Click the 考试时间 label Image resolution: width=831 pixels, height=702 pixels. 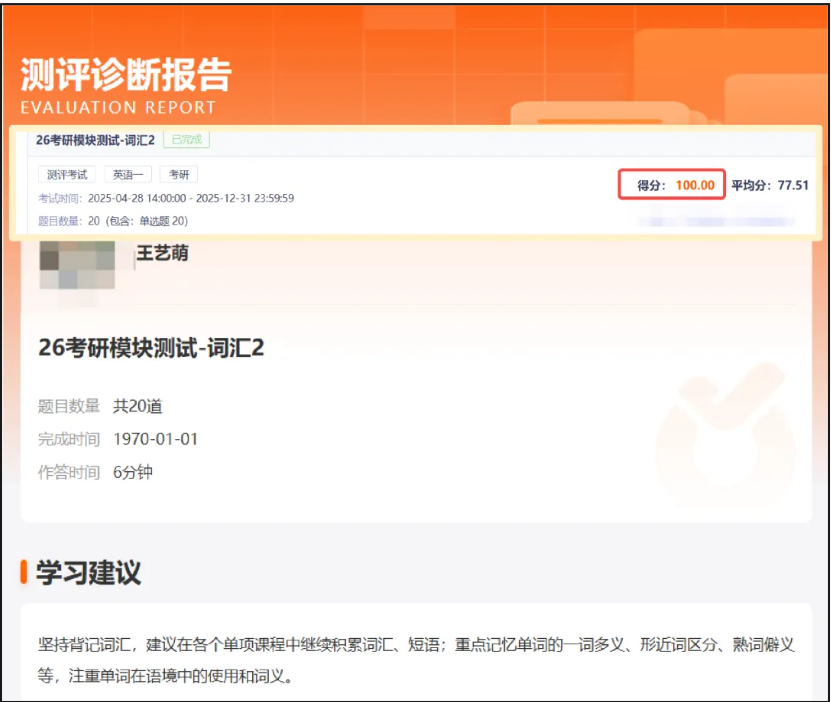(x=60, y=198)
